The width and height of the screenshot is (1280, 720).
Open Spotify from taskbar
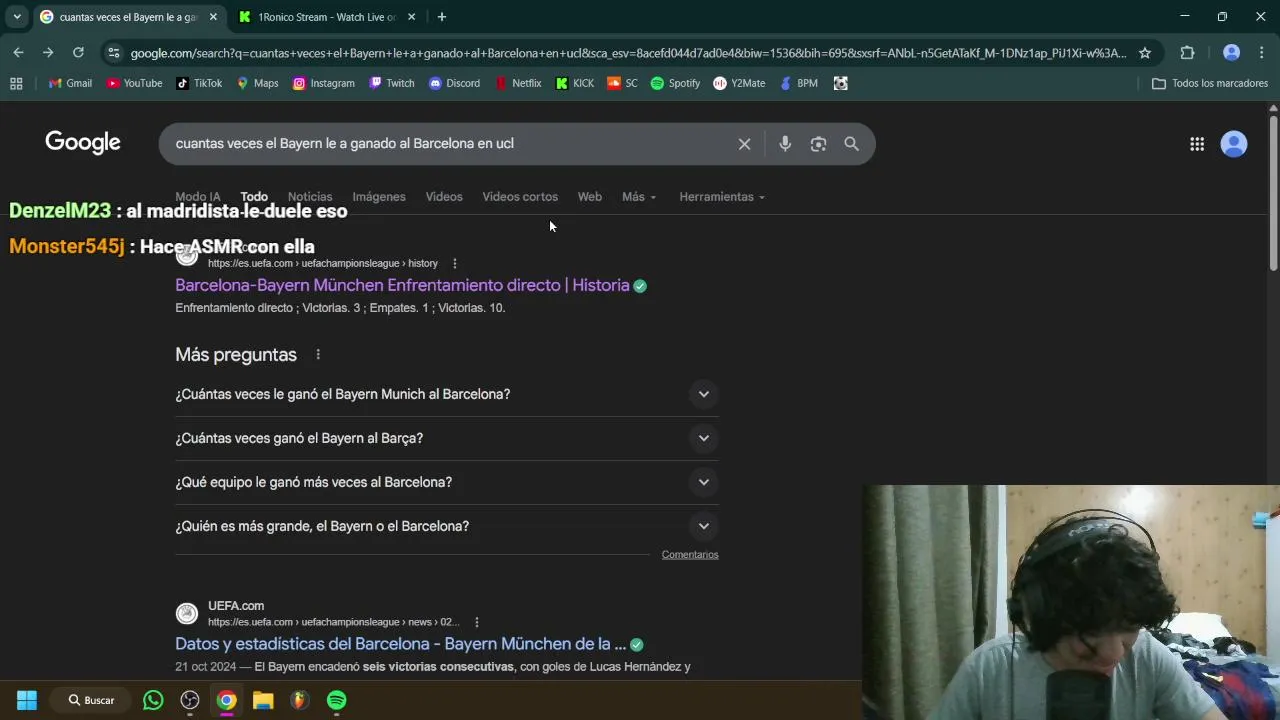[337, 700]
